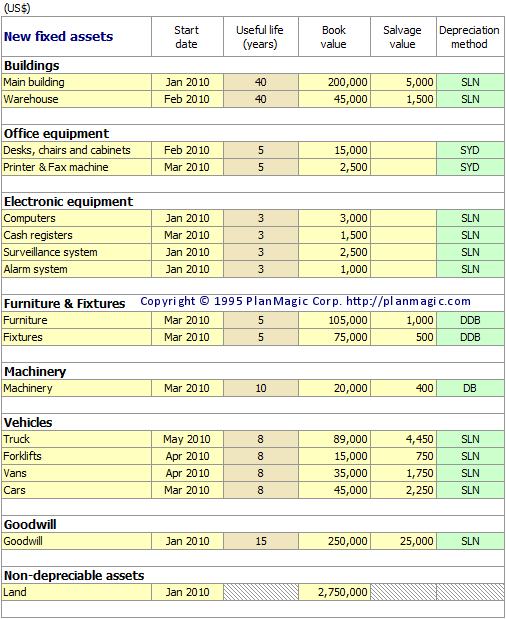The width and height of the screenshot is (506, 619).
Task: Select the Cars SLN depreciation method cell
Action: tap(470, 490)
